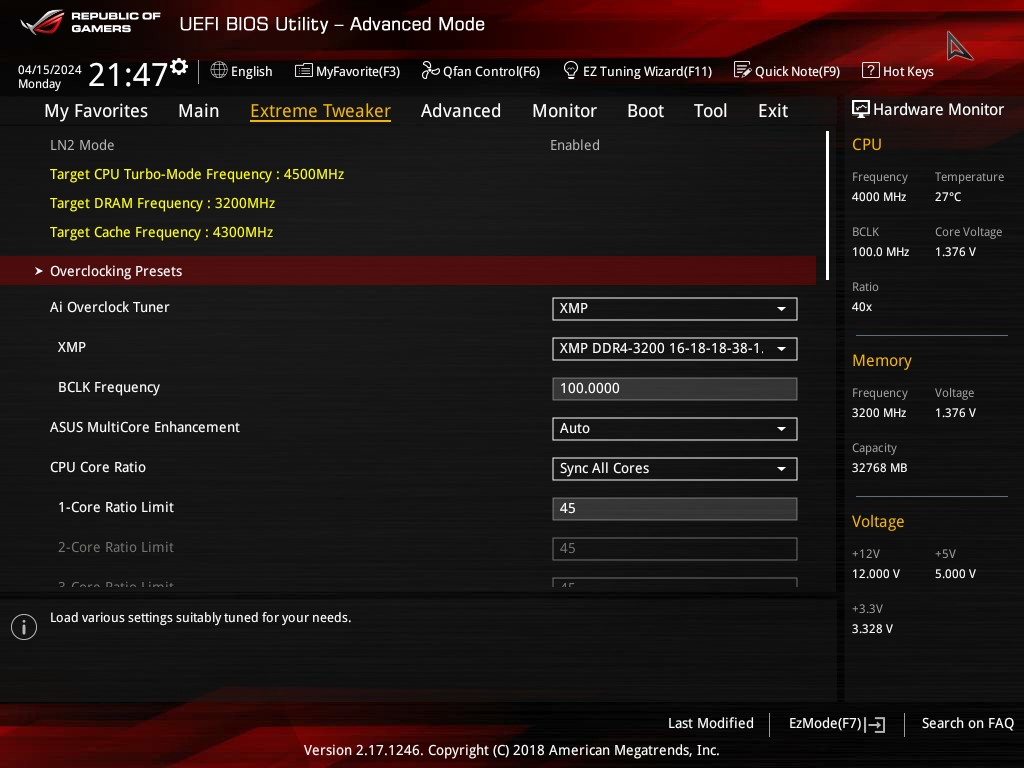
Task: Click the BCLK Frequency input field
Action: 675,388
